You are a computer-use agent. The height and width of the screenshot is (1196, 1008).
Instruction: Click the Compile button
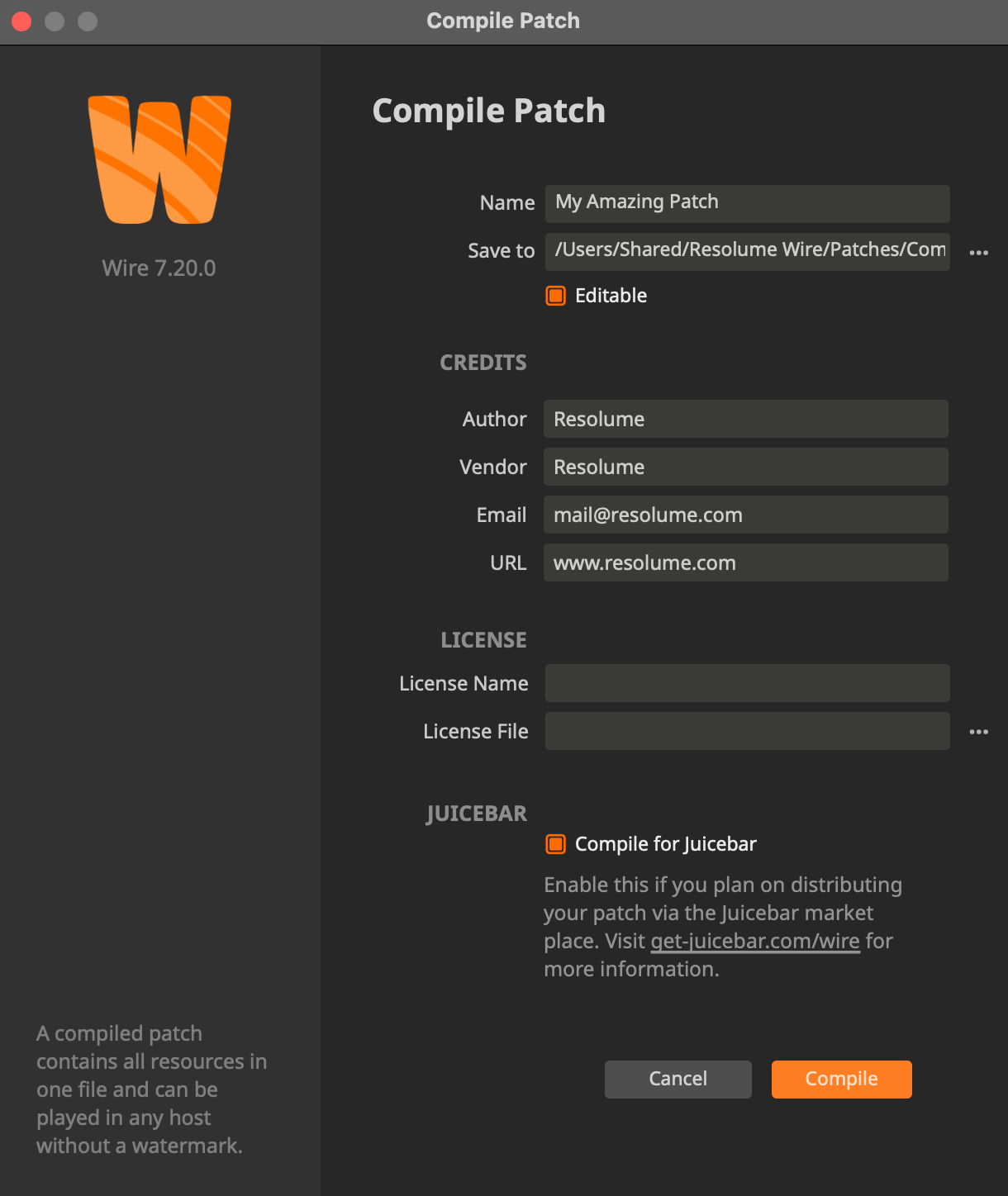(x=842, y=1080)
